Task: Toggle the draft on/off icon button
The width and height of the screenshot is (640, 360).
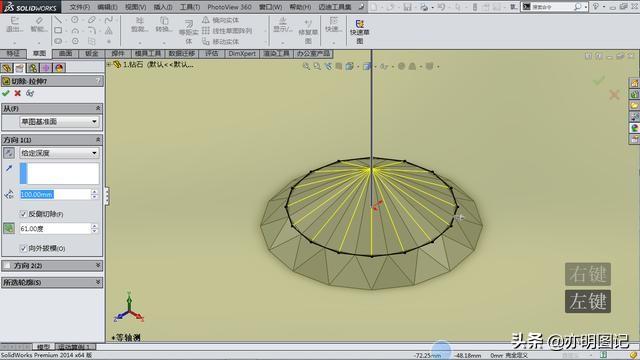Action: (9, 229)
